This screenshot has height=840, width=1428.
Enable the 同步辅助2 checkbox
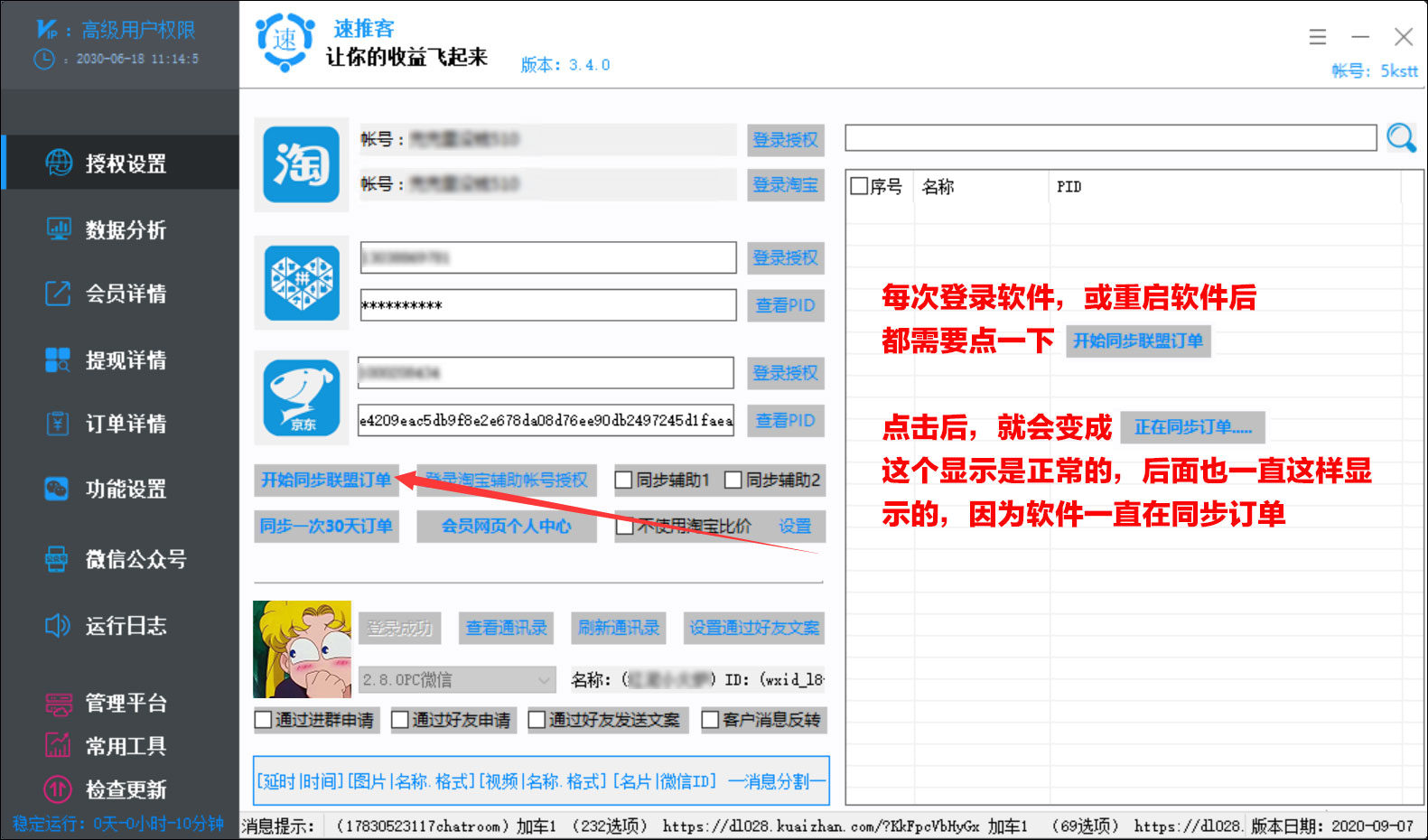[733, 480]
